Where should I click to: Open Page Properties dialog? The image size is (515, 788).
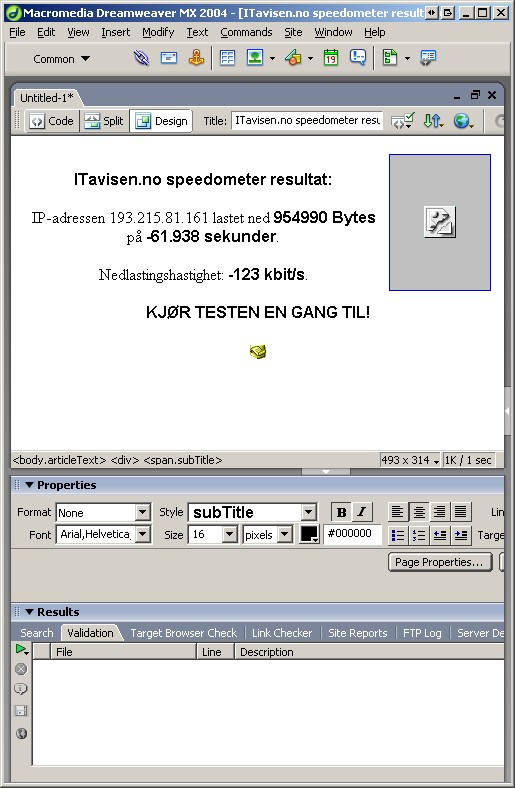[440, 562]
